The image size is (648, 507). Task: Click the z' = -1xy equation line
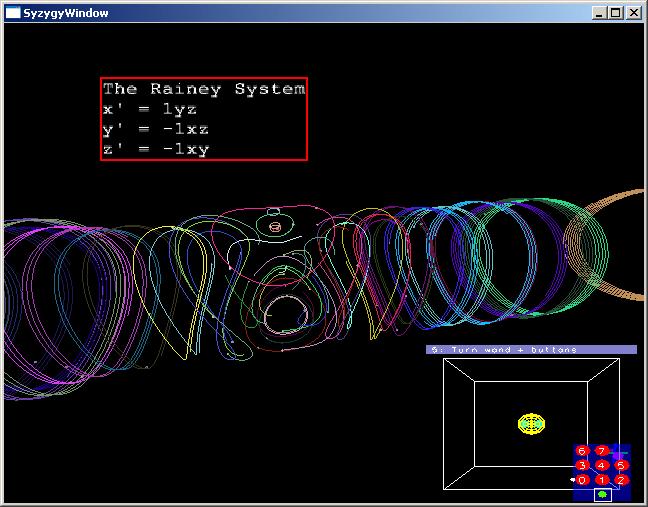(x=155, y=149)
